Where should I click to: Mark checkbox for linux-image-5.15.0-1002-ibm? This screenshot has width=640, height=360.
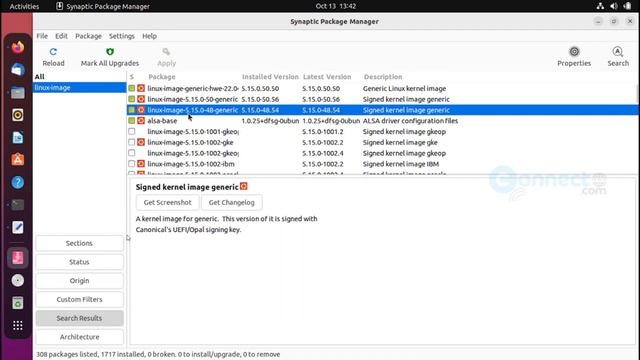tap(131, 164)
